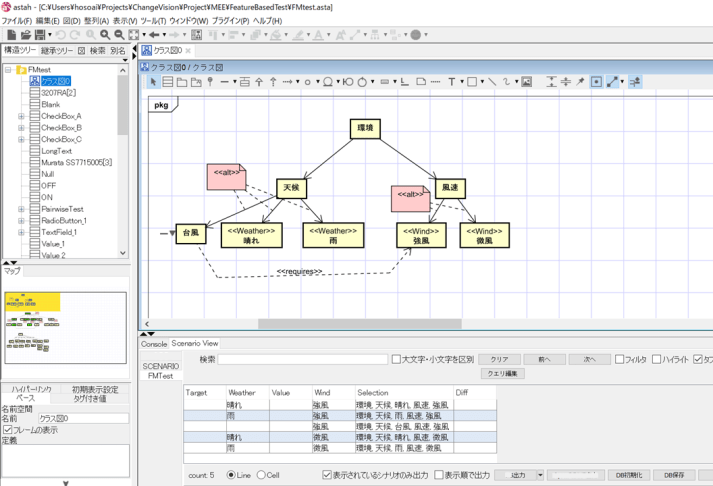
Task: Click the Open folder toolbar icon
Action: [x=25, y=35]
